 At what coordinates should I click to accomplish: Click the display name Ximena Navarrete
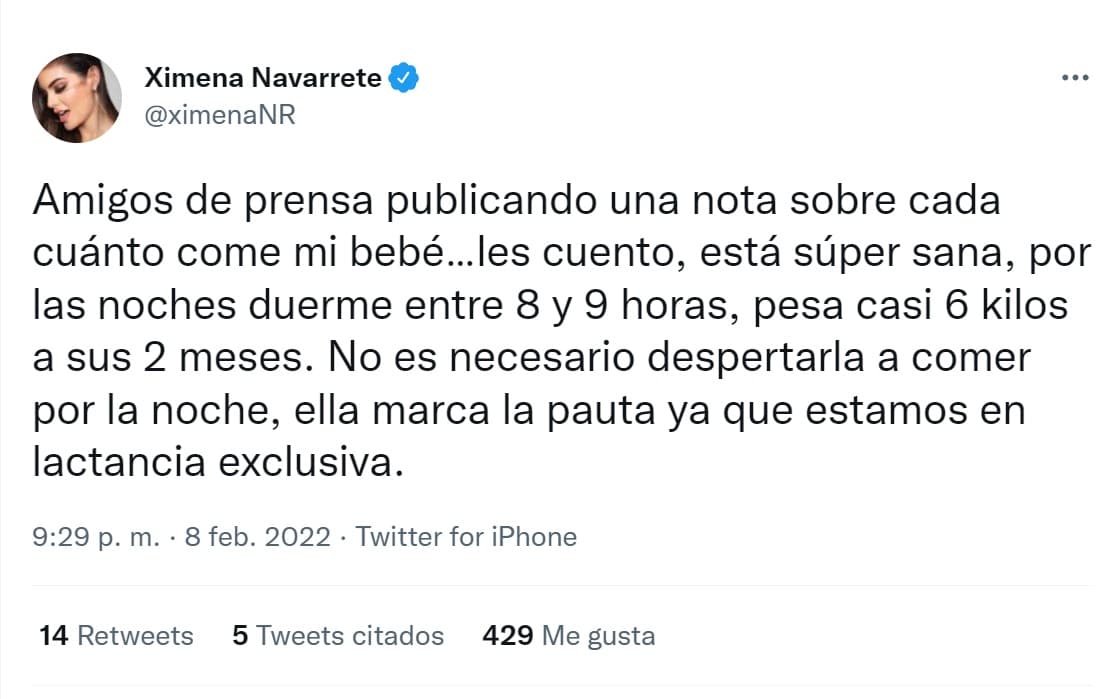coord(264,76)
